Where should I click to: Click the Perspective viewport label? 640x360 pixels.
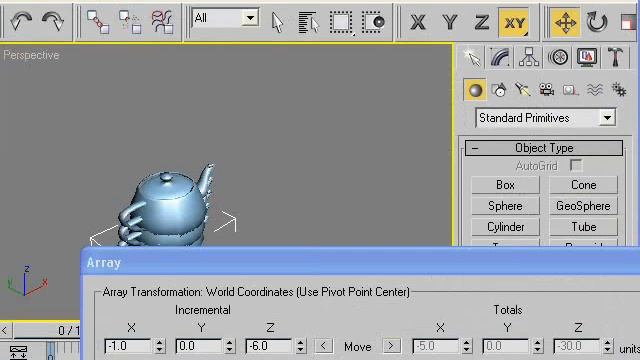[x=31, y=55]
